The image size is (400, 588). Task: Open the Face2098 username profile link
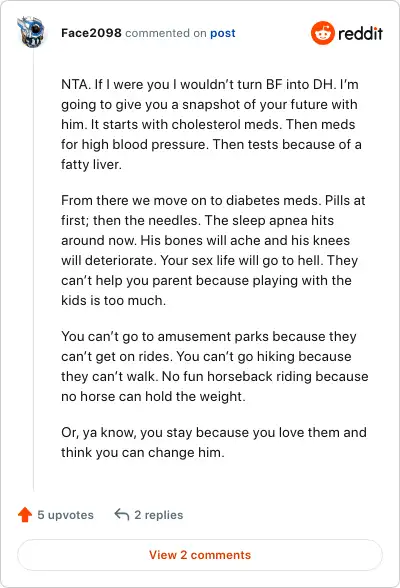pyautogui.click(x=91, y=33)
